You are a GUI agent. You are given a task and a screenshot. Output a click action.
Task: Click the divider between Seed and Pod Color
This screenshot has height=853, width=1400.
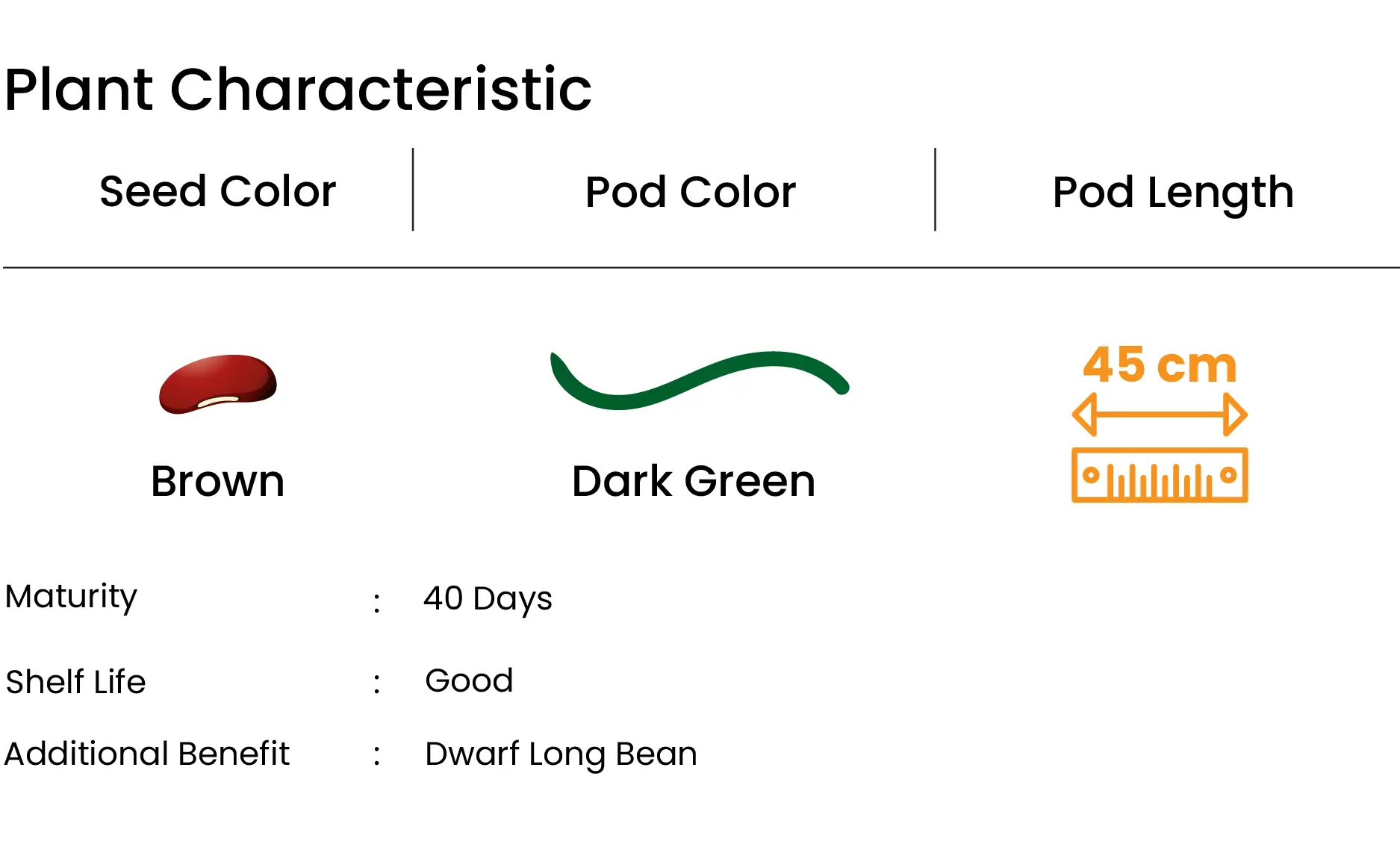(413, 190)
